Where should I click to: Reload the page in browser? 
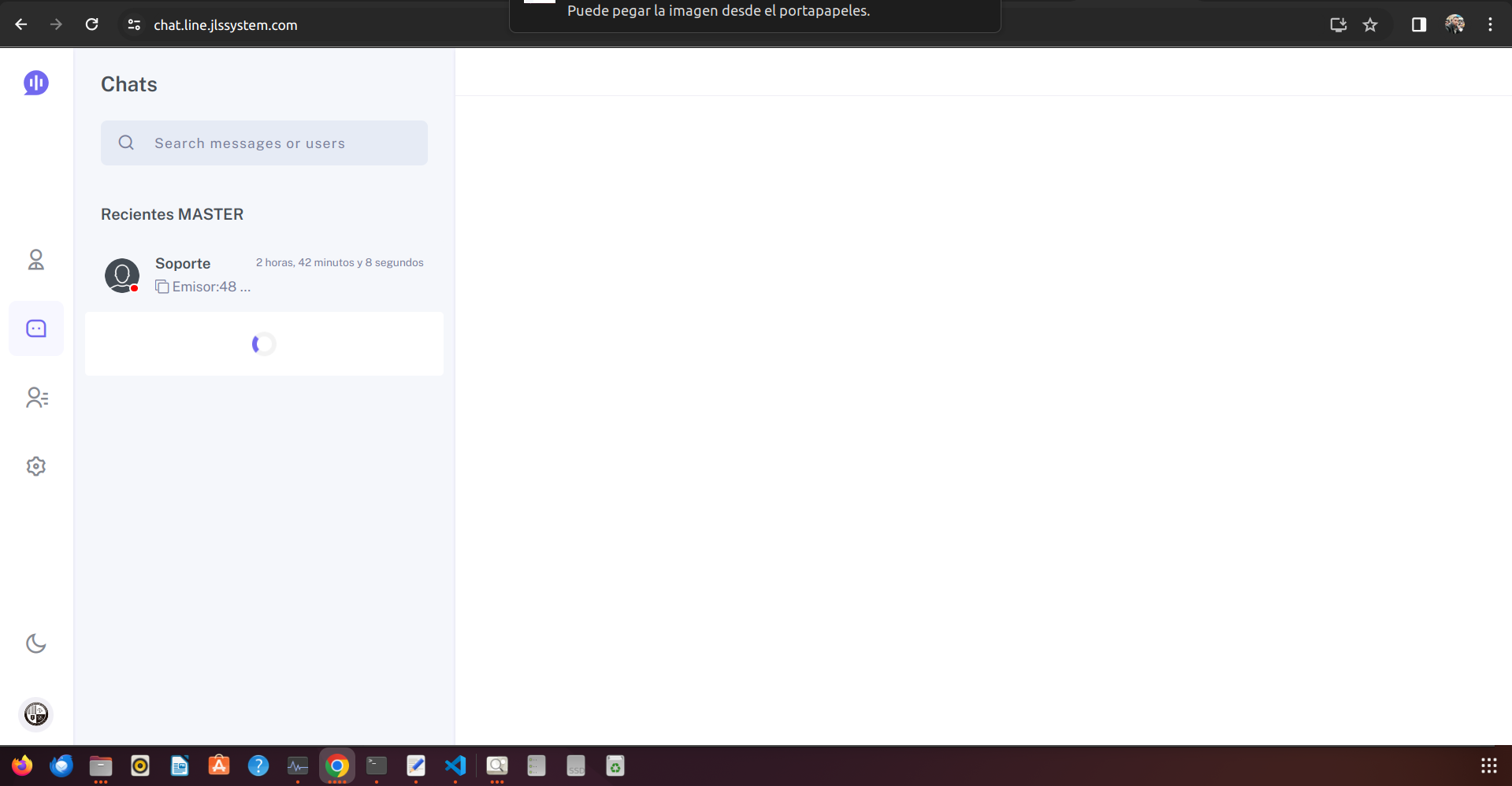(x=92, y=24)
